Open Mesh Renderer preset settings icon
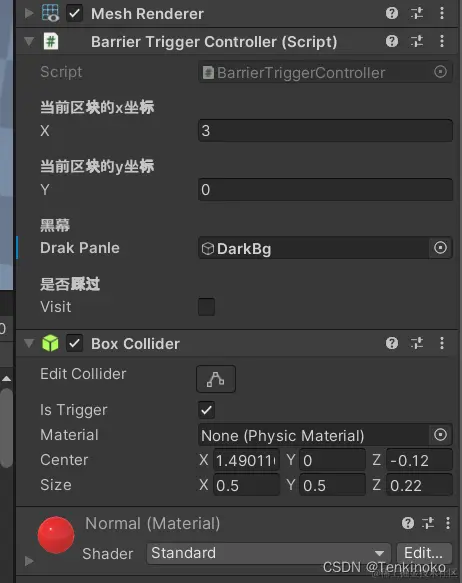 tap(417, 13)
